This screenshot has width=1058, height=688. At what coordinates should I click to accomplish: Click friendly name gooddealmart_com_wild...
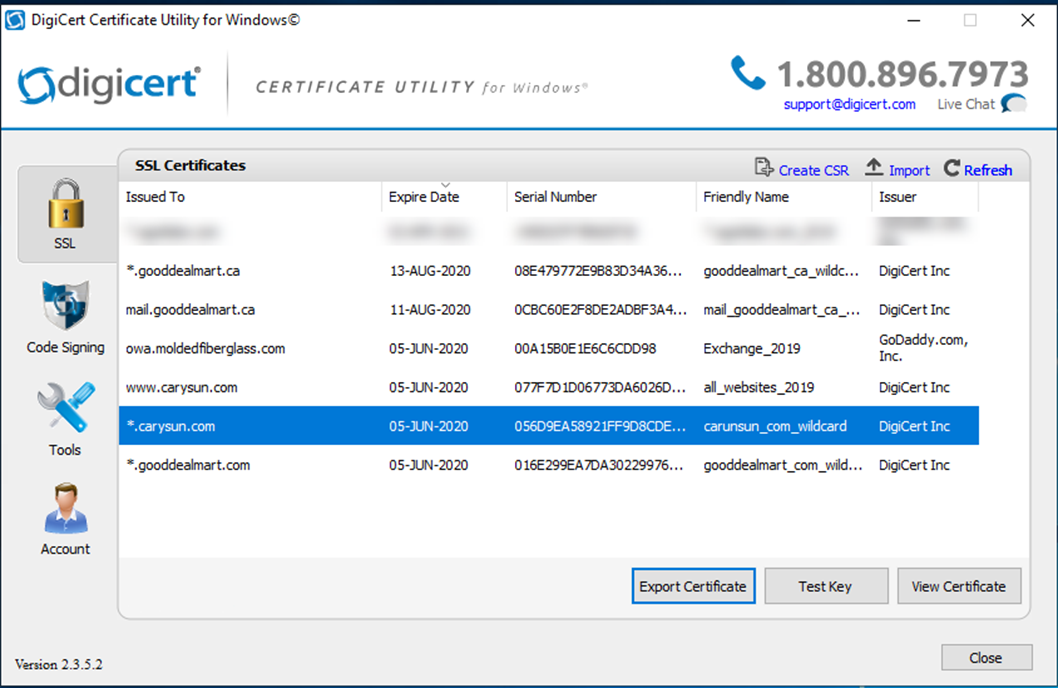coord(783,465)
